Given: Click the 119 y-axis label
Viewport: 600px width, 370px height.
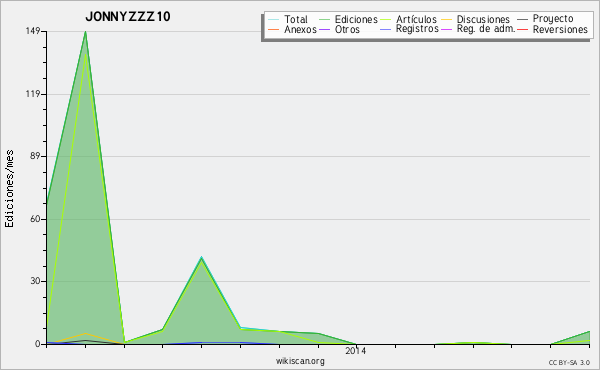Looking at the screenshot, I should [x=33, y=94].
